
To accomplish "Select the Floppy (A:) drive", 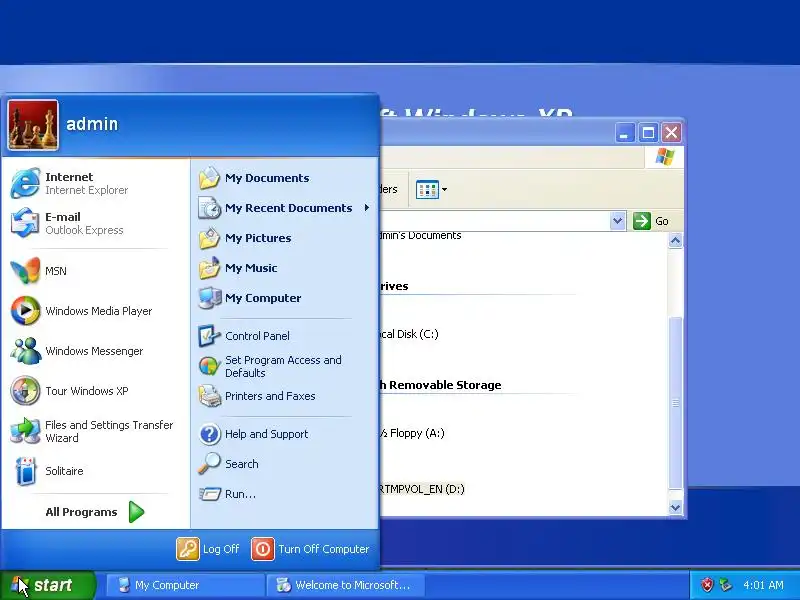I will click(x=412, y=433).
